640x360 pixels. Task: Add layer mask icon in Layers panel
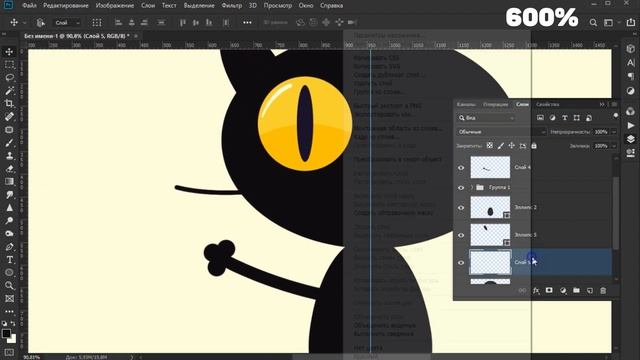pyautogui.click(x=549, y=290)
